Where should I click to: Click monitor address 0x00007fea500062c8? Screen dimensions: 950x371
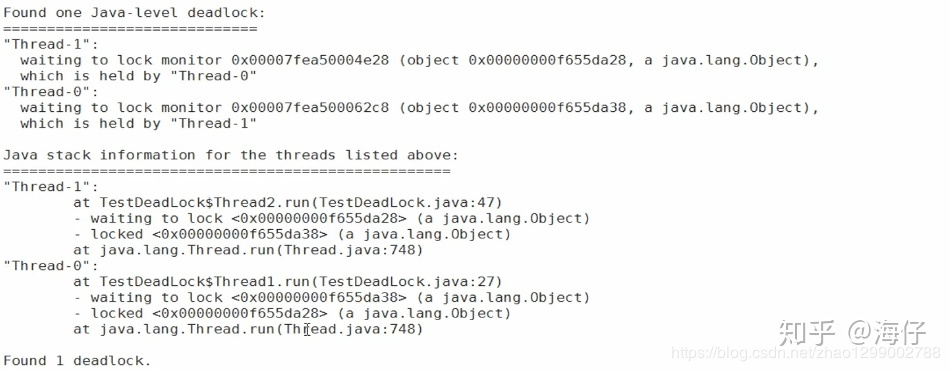tap(310, 107)
